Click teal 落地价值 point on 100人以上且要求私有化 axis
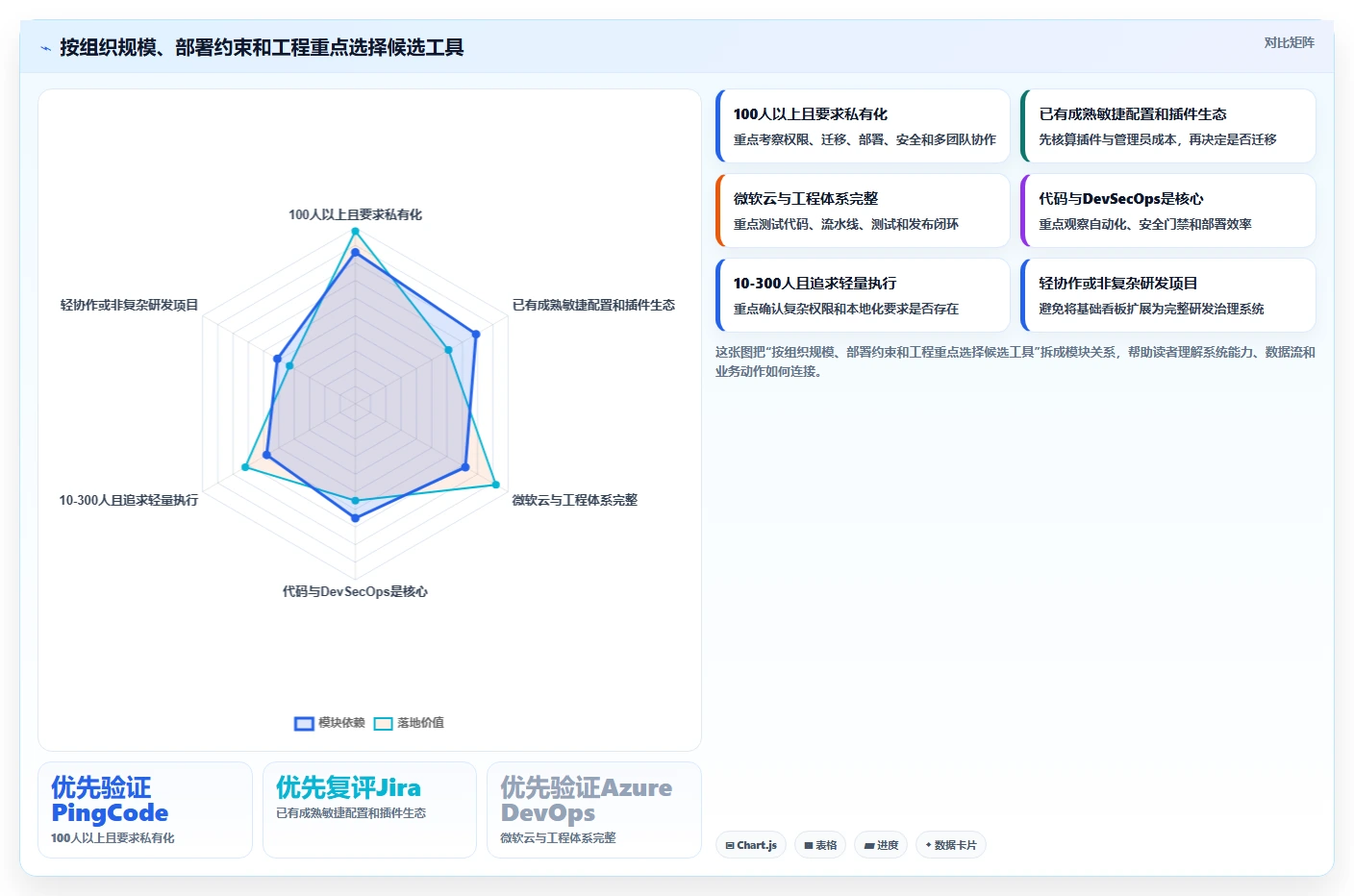The image size is (1354, 896). (x=355, y=232)
